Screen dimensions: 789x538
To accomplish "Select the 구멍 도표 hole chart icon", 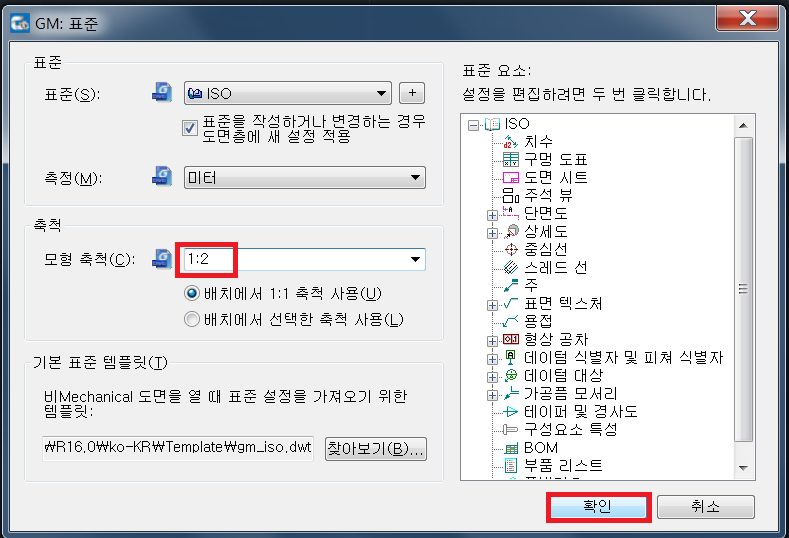I will (511, 160).
